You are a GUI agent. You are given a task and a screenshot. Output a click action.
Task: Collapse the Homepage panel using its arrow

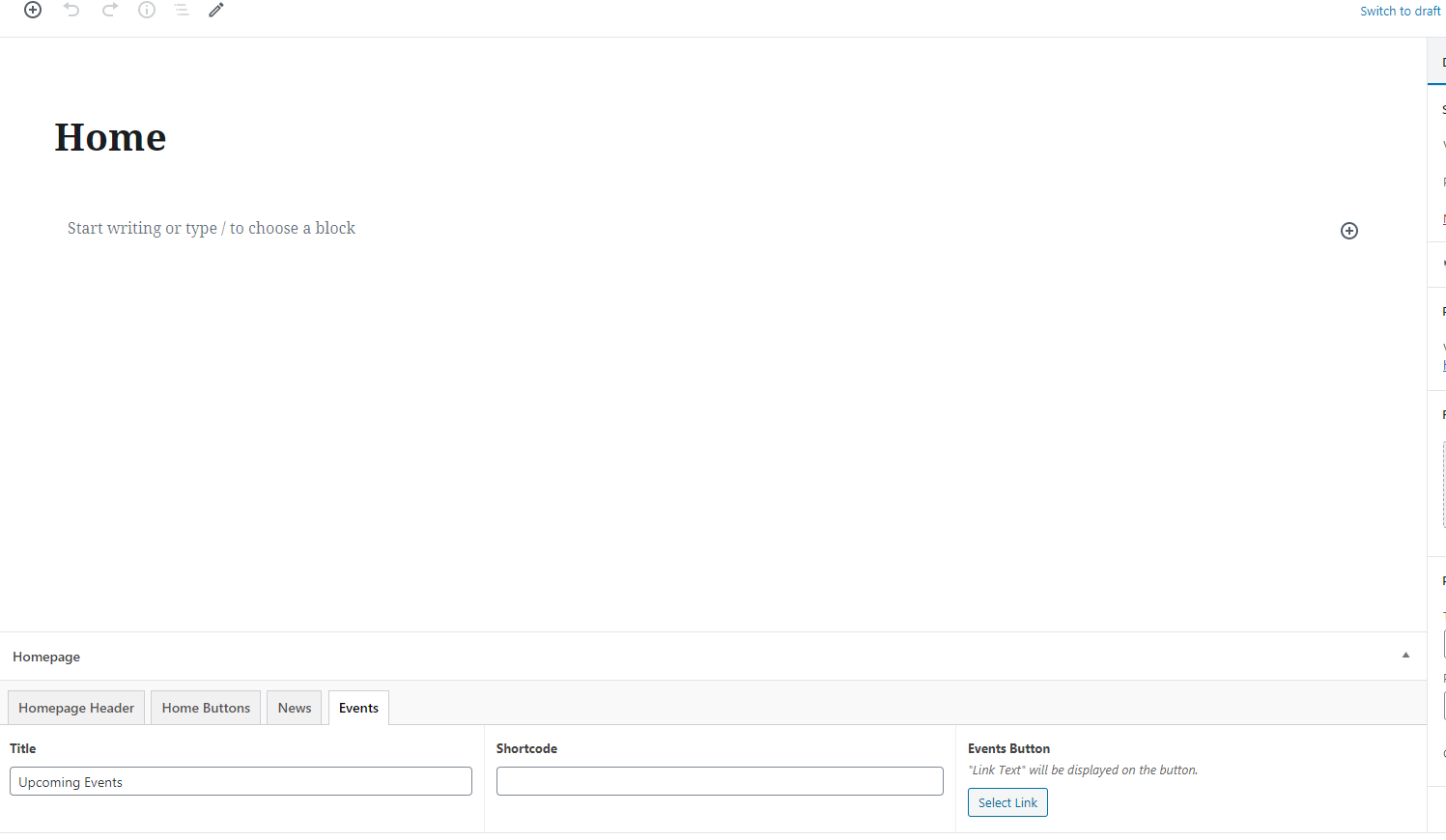(1405, 656)
